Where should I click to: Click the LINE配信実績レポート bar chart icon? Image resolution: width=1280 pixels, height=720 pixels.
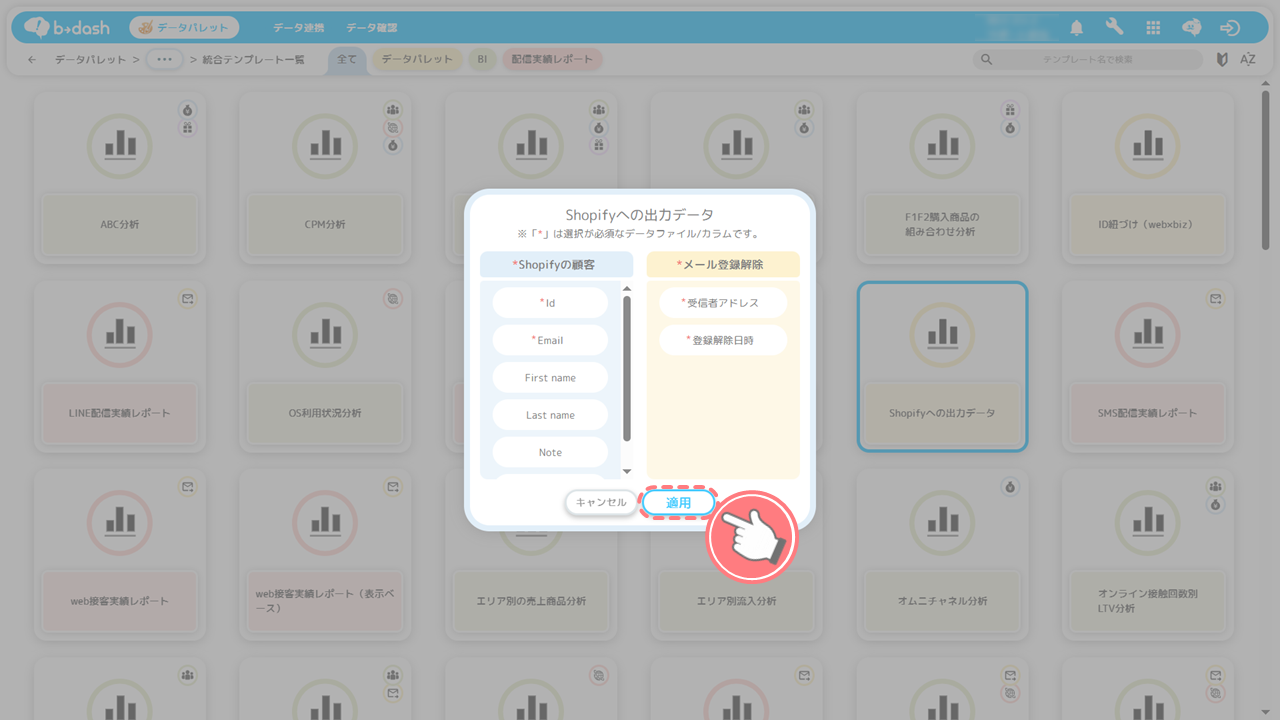click(x=120, y=335)
